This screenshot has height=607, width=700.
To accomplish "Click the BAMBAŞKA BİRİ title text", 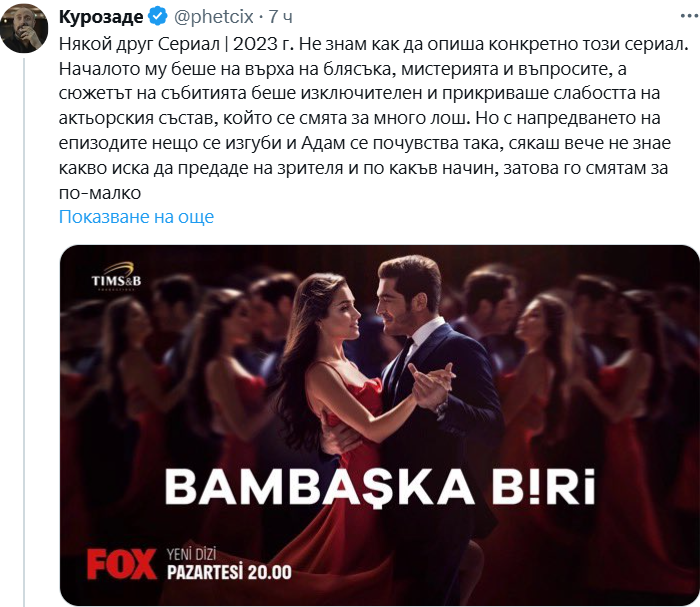I will point(380,488).
